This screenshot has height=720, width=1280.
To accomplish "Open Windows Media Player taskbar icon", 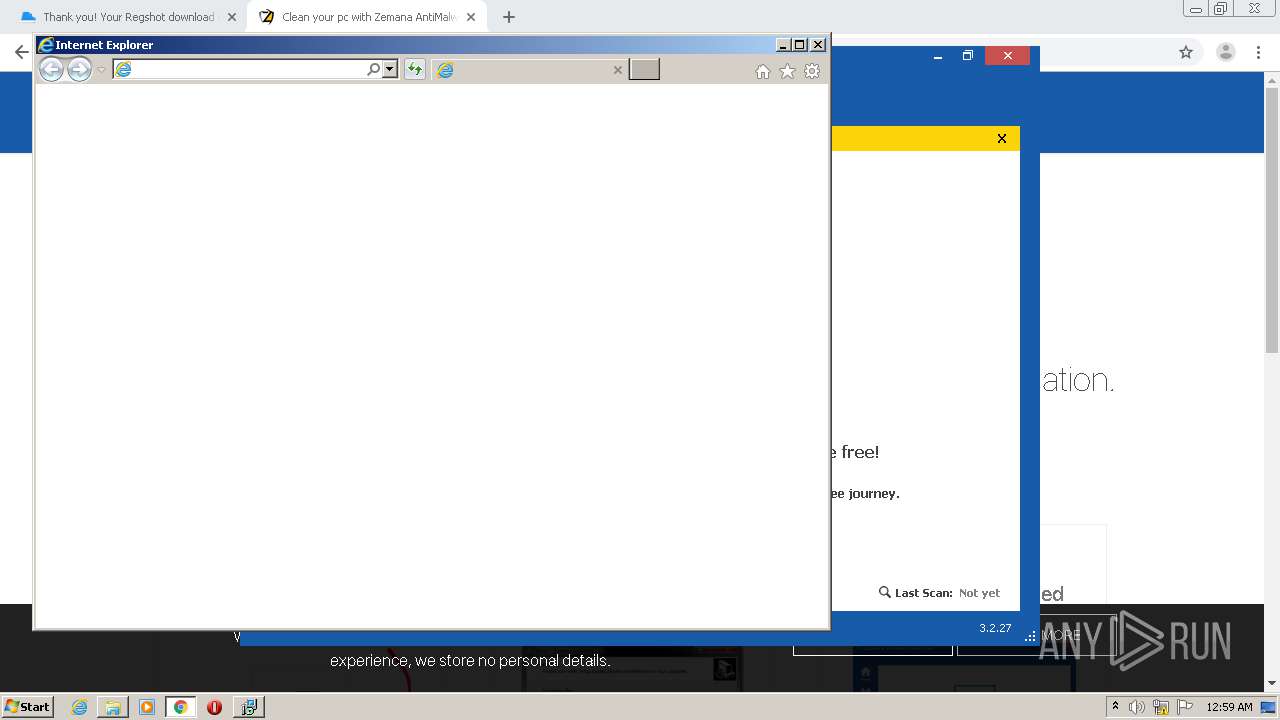I will coord(147,707).
